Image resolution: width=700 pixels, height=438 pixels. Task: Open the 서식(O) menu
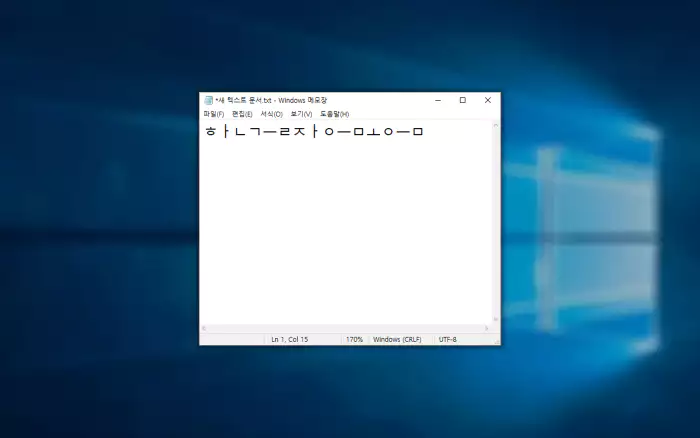pyautogui.click(x=271, y=114)
